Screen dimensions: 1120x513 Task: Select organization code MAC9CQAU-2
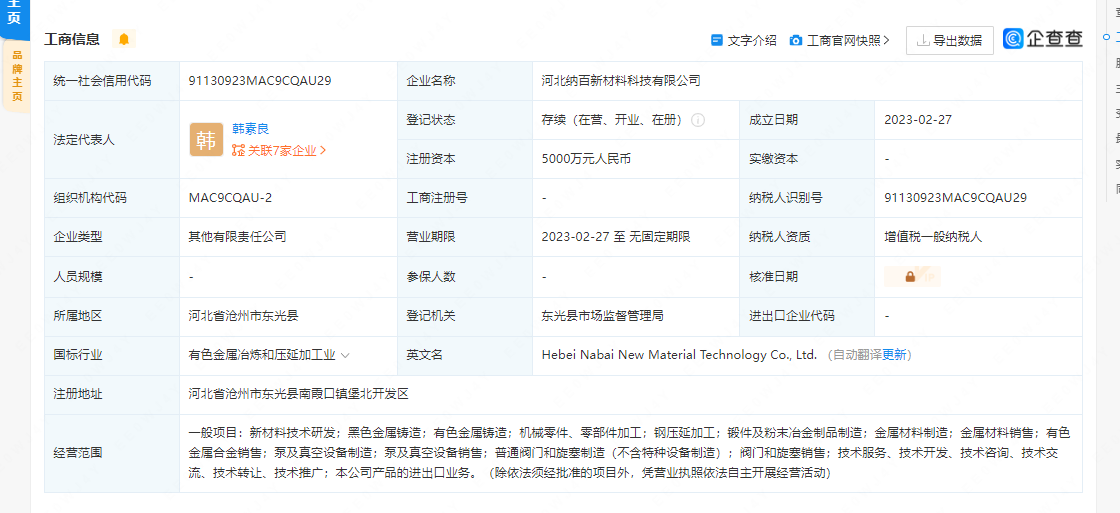pyautogui.click(x=230, y=198)
